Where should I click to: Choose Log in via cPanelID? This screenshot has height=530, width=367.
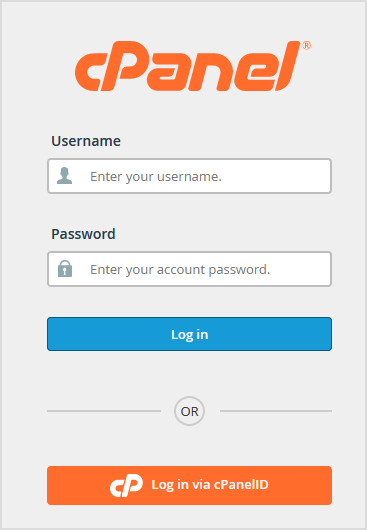pyautogui.click(x=189, y=485)
